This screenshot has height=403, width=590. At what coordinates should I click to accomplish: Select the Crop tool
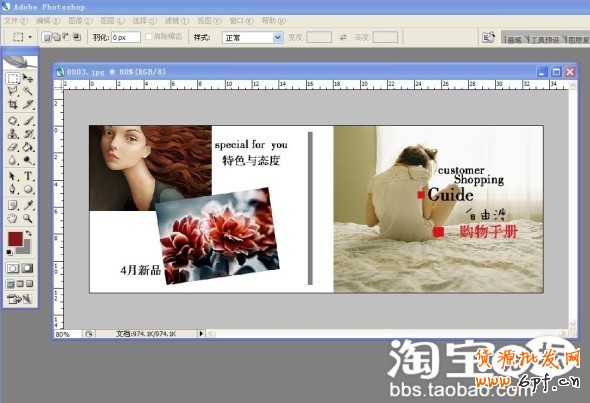[13, 104]
